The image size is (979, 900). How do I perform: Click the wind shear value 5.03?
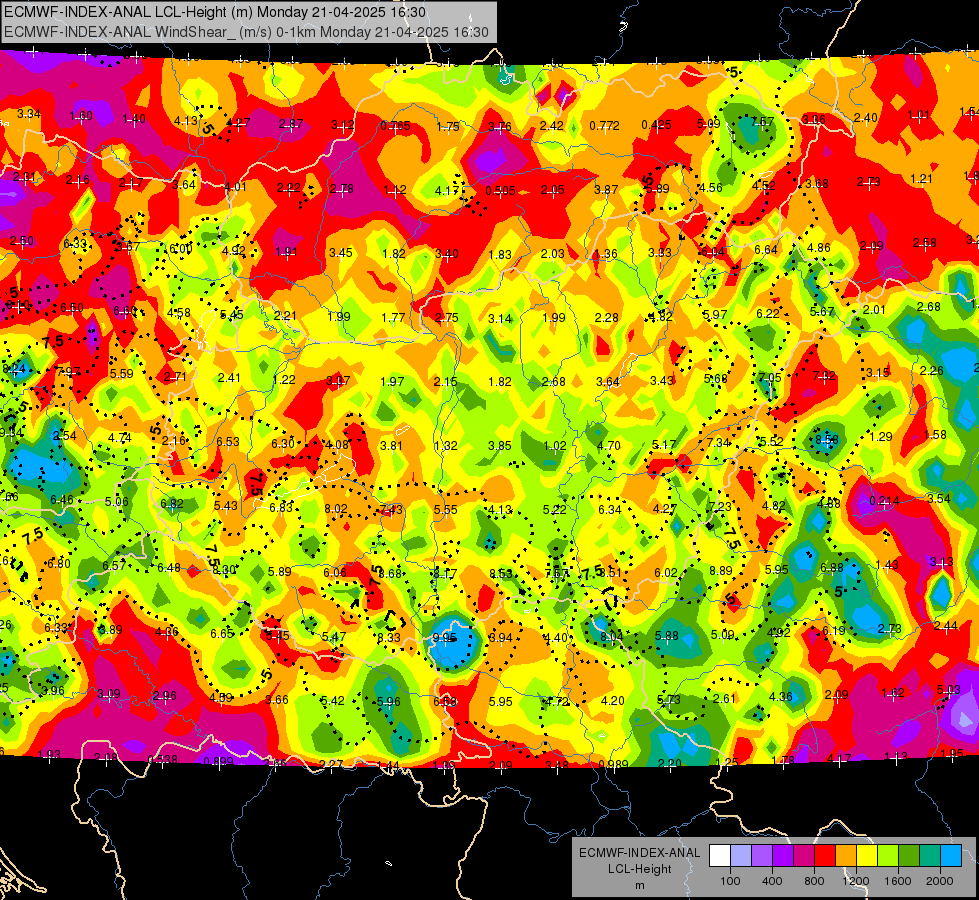(948, 690)
